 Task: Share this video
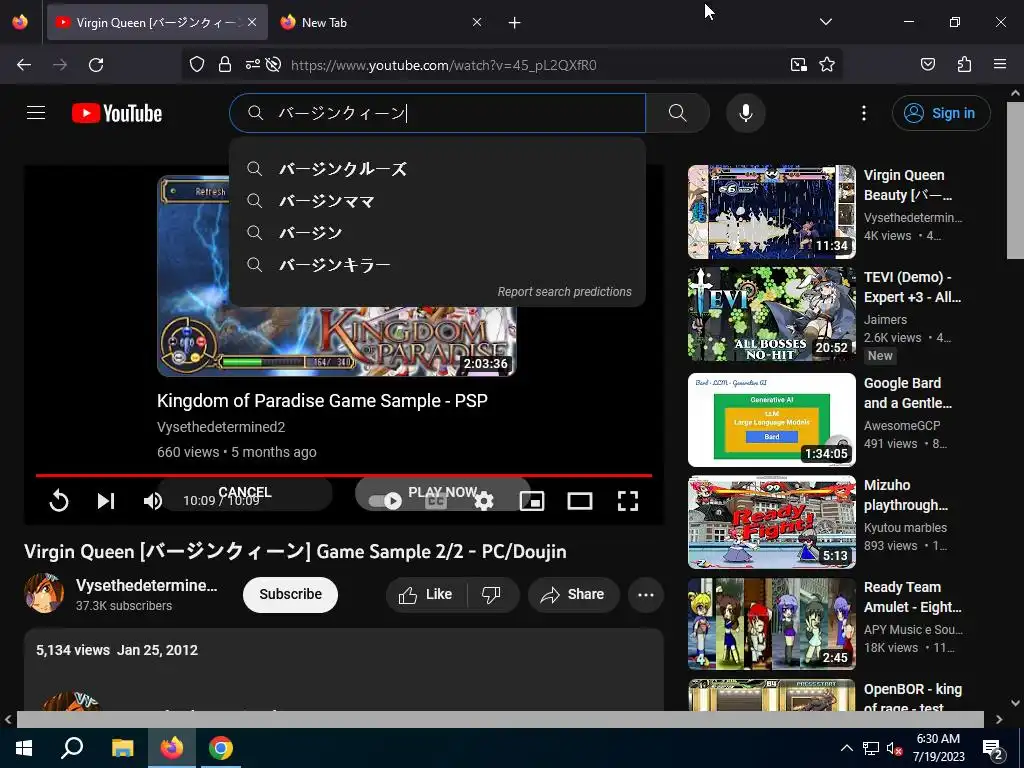pyautogui.click(x=573, y=594)
